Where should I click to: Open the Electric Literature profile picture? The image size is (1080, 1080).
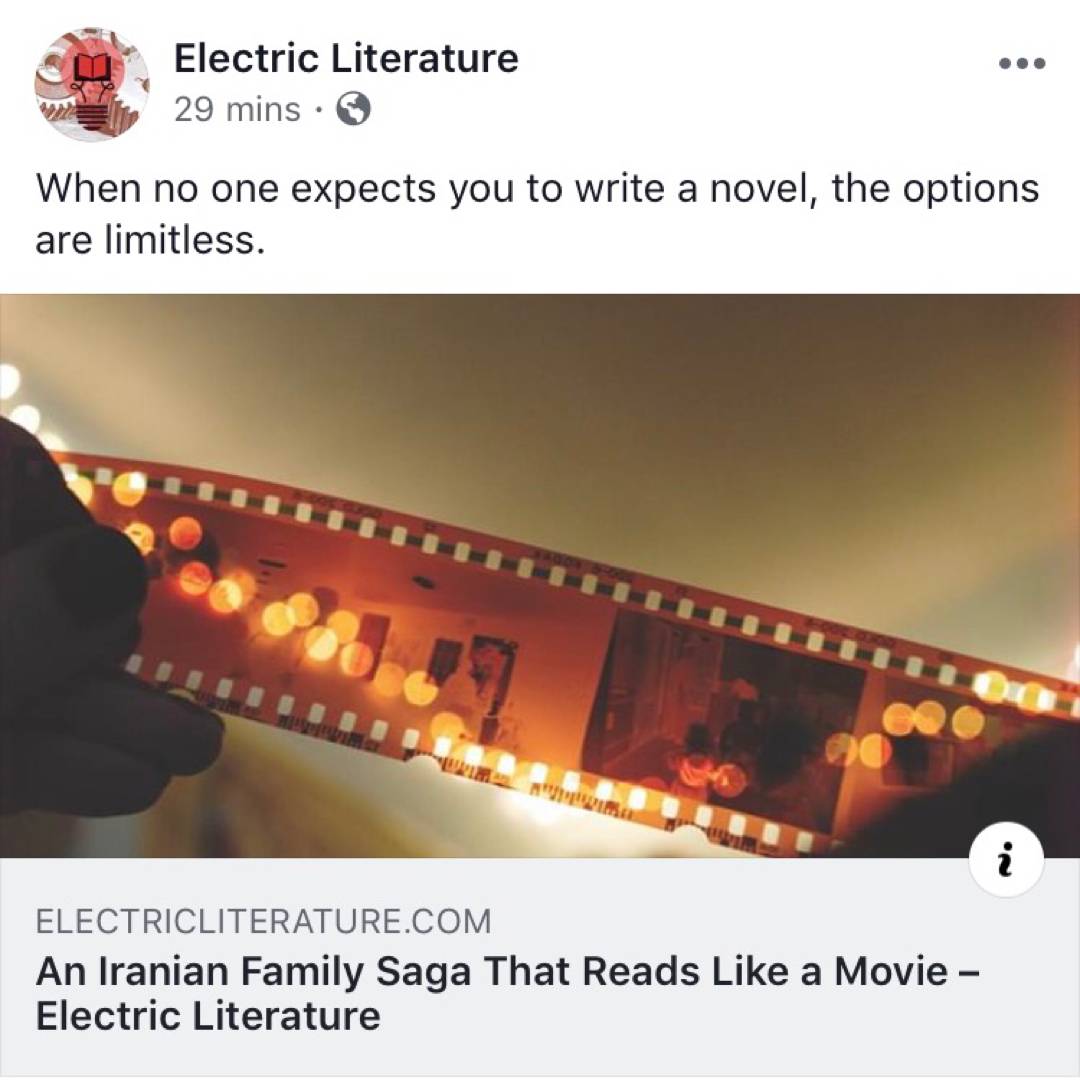tap(92, 84)
